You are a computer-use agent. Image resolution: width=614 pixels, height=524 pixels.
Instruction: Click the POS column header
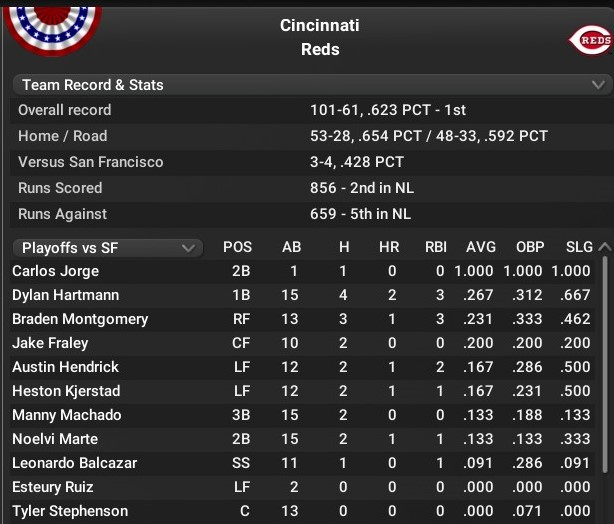[x=238, y=247]
